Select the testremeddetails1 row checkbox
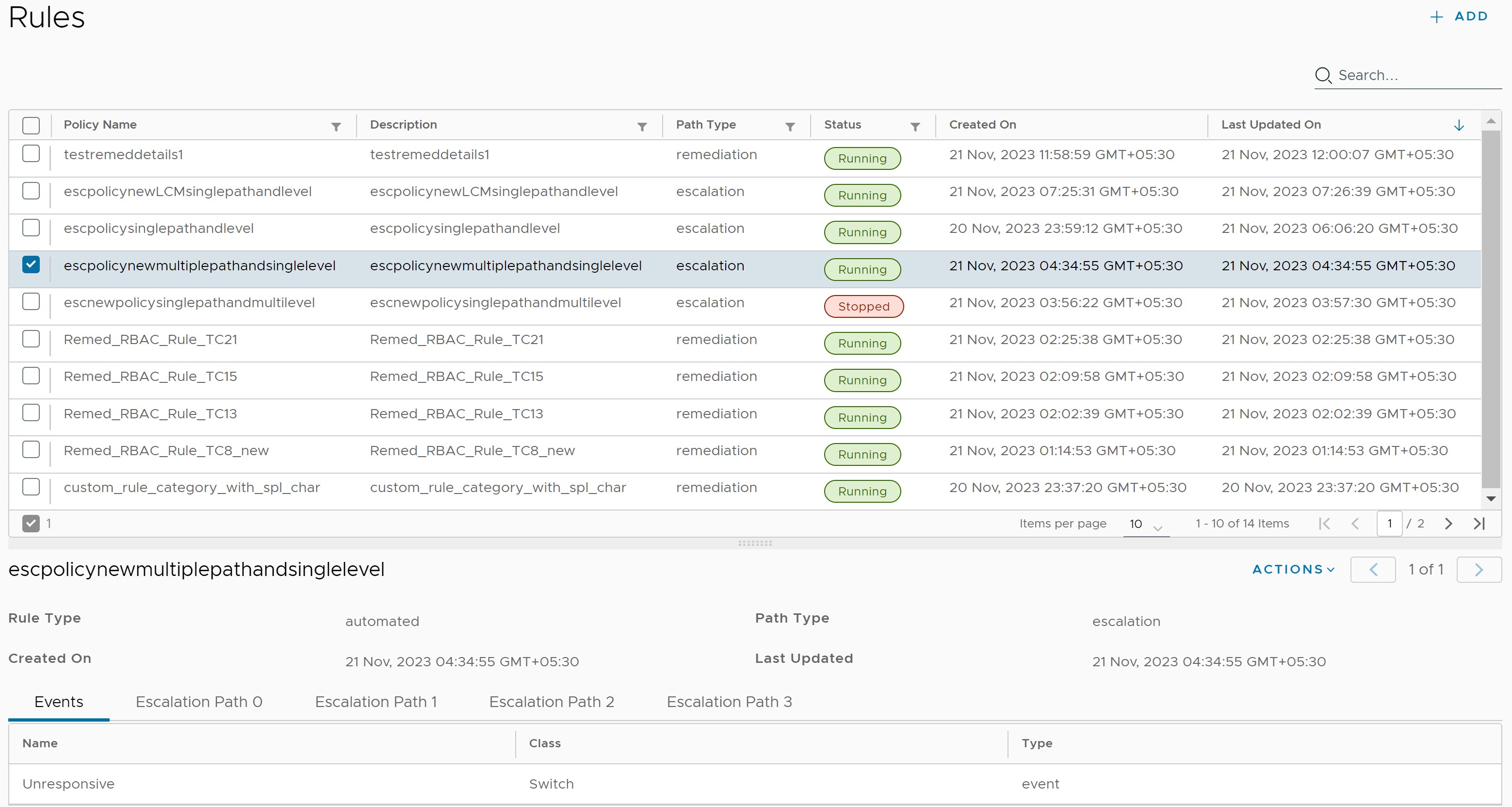 pyautogui.click(x=31, y=154)
